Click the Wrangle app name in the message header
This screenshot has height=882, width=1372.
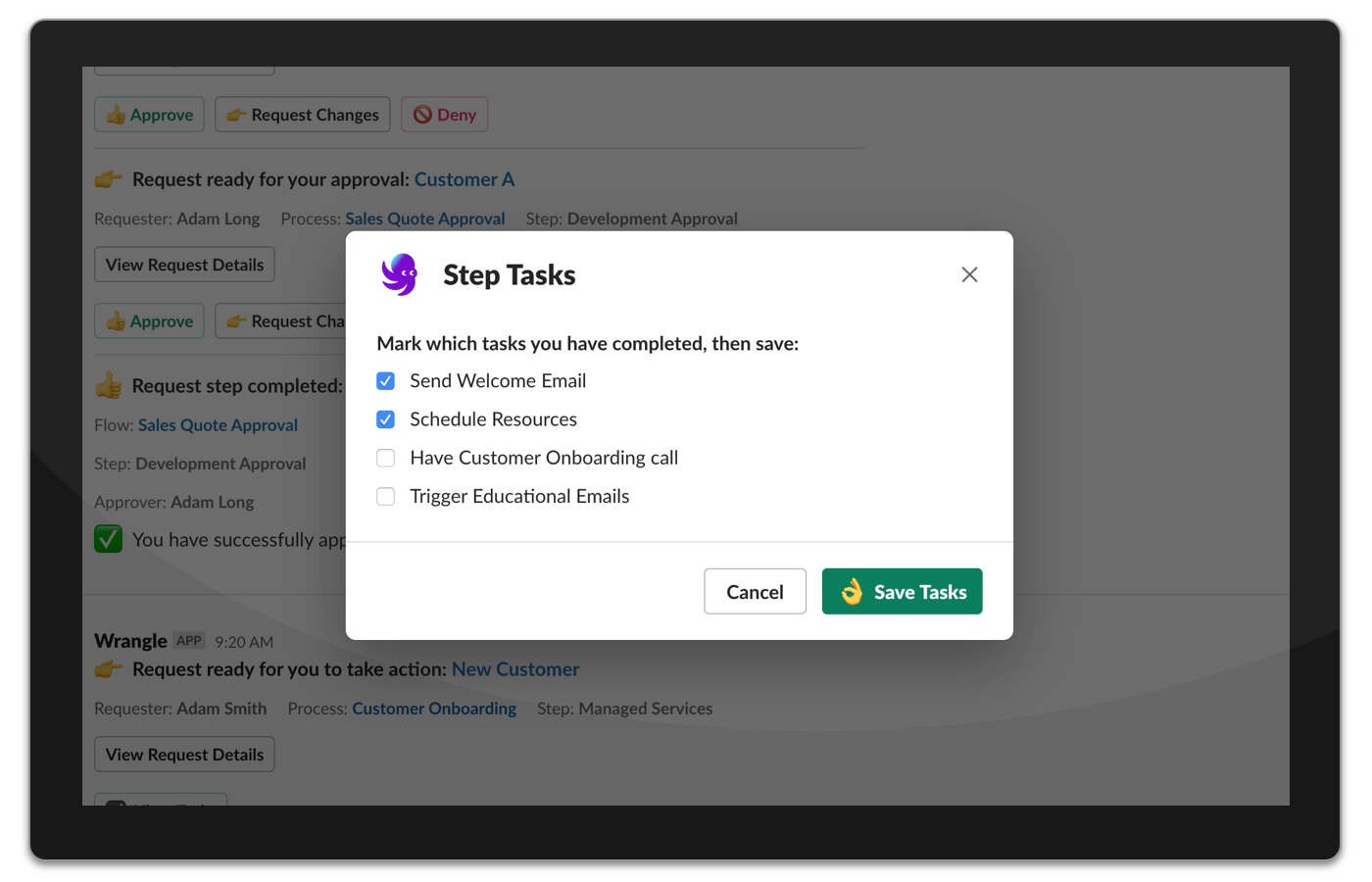pos(130,641)
